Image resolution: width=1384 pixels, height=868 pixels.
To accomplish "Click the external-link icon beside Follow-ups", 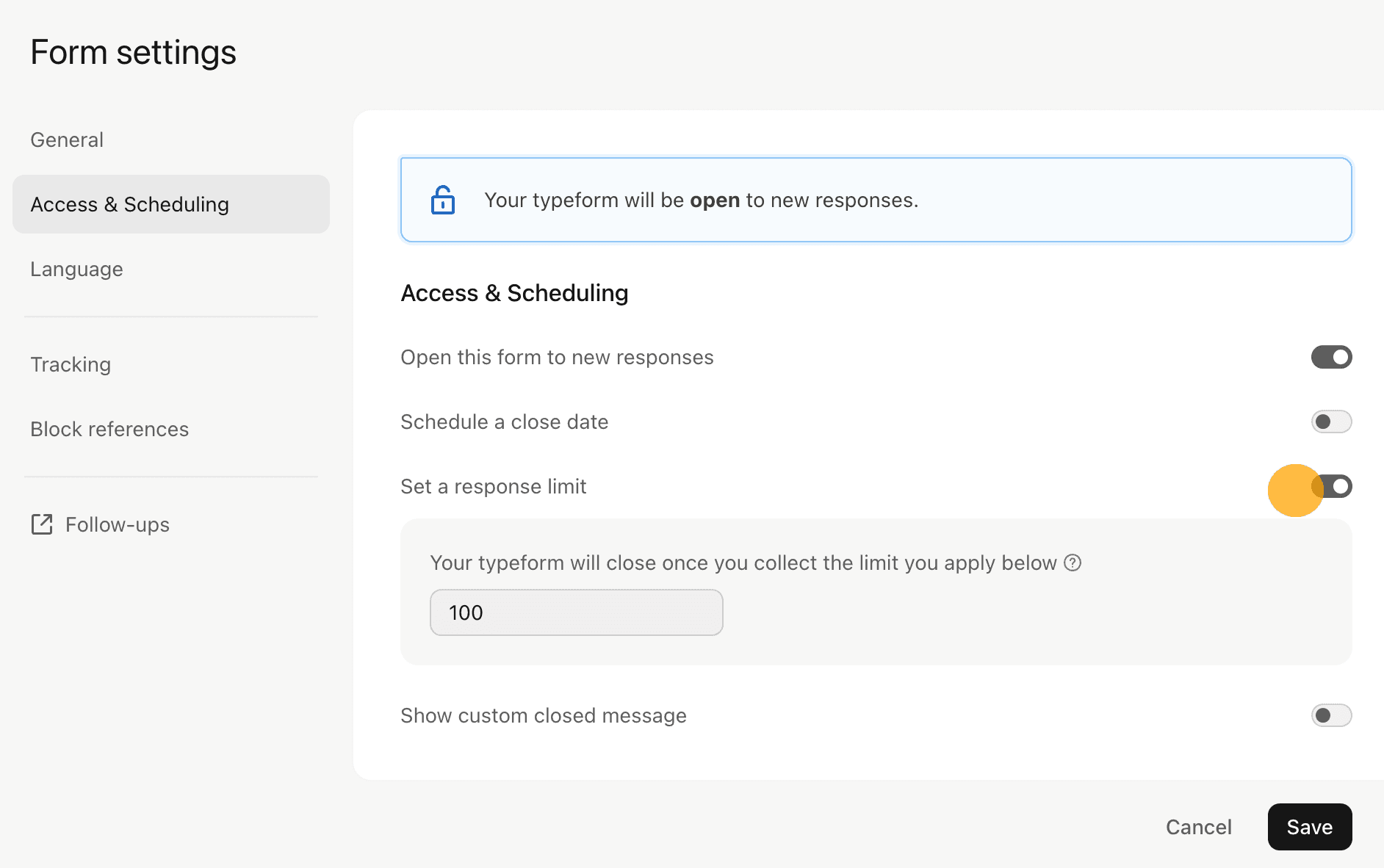I will [42, 524].
